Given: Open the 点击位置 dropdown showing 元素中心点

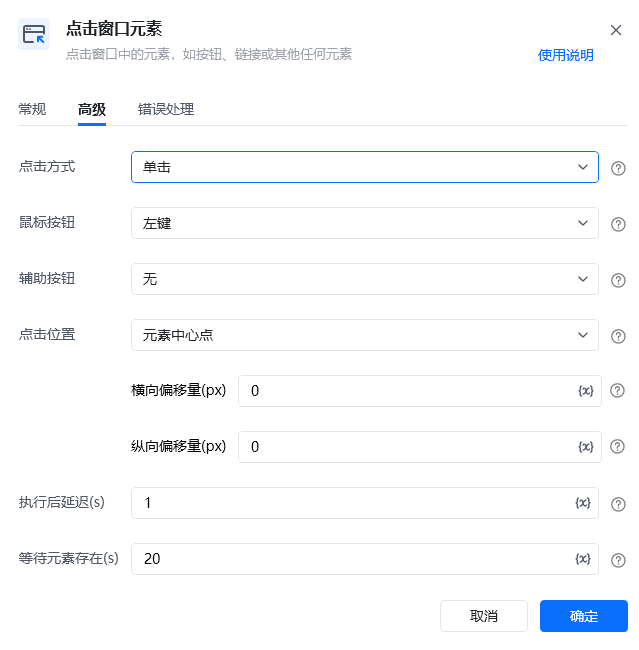Looking at the screenshot, I should (365, 335).
